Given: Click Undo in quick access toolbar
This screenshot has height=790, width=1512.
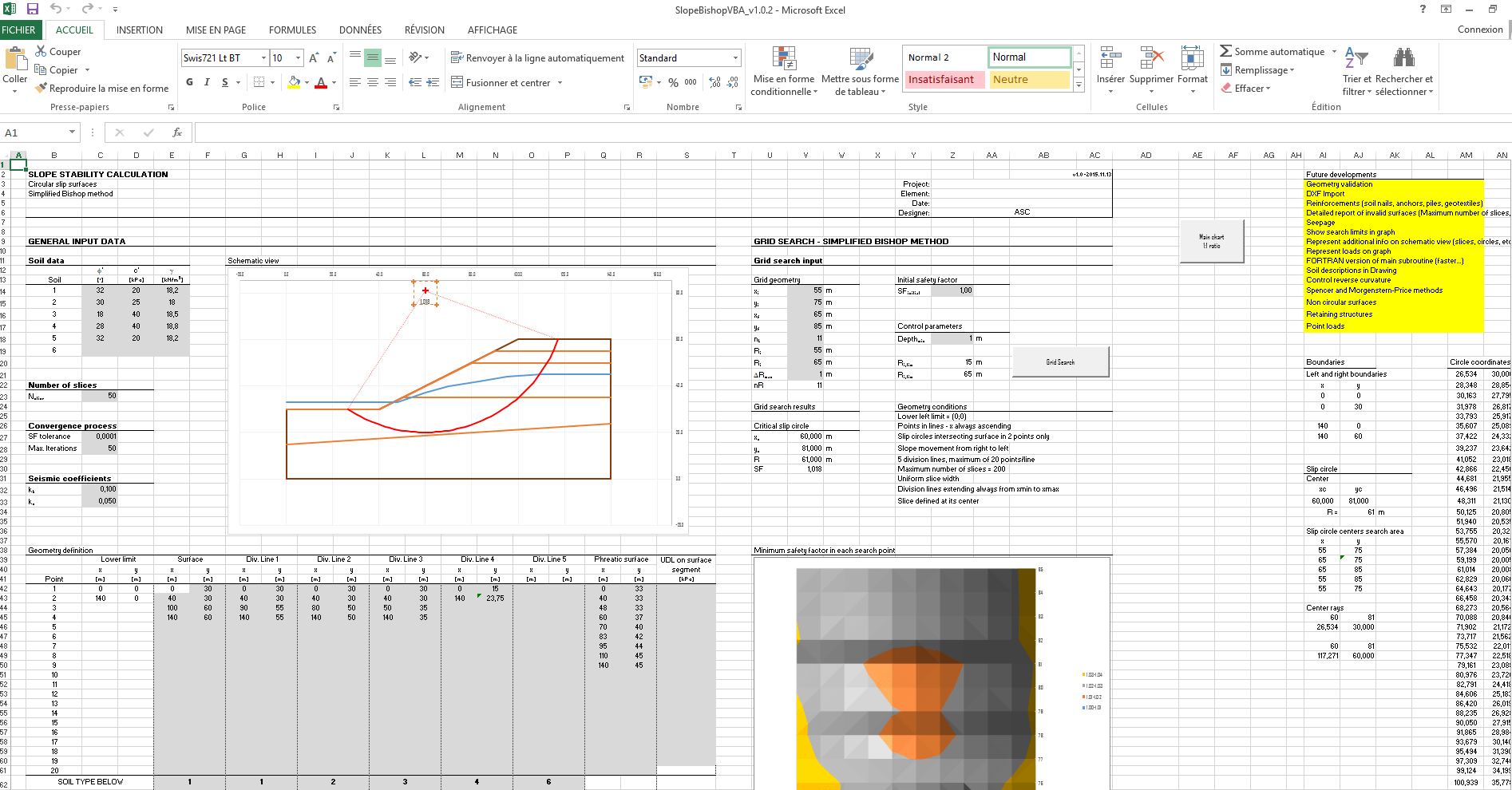Looking at the screenshot, I should click(56, 9).
